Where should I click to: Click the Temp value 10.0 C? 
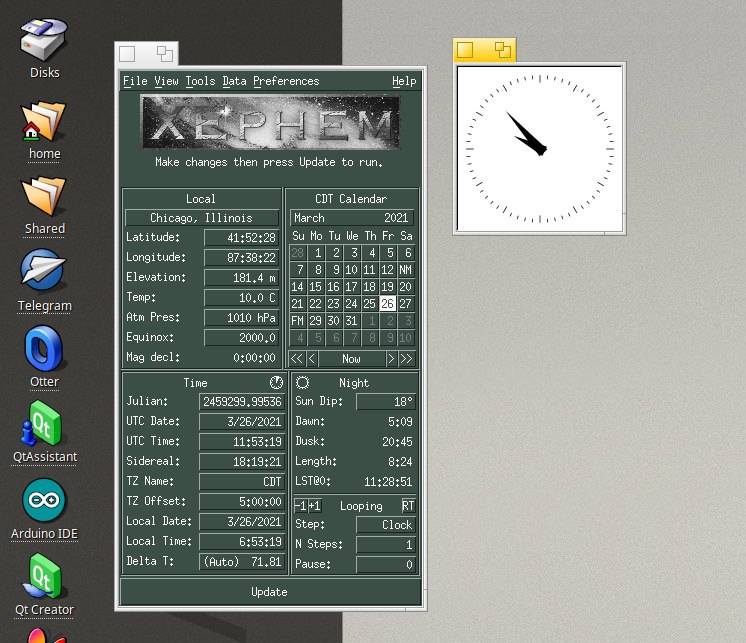pyautogui.click(x=242, y=298)
